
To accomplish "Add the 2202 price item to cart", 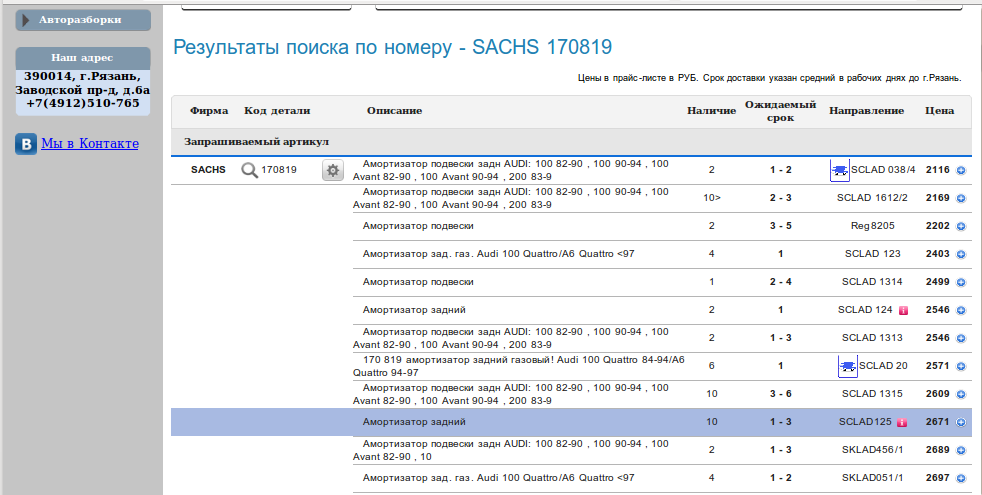I will click(x=961, y=226).
